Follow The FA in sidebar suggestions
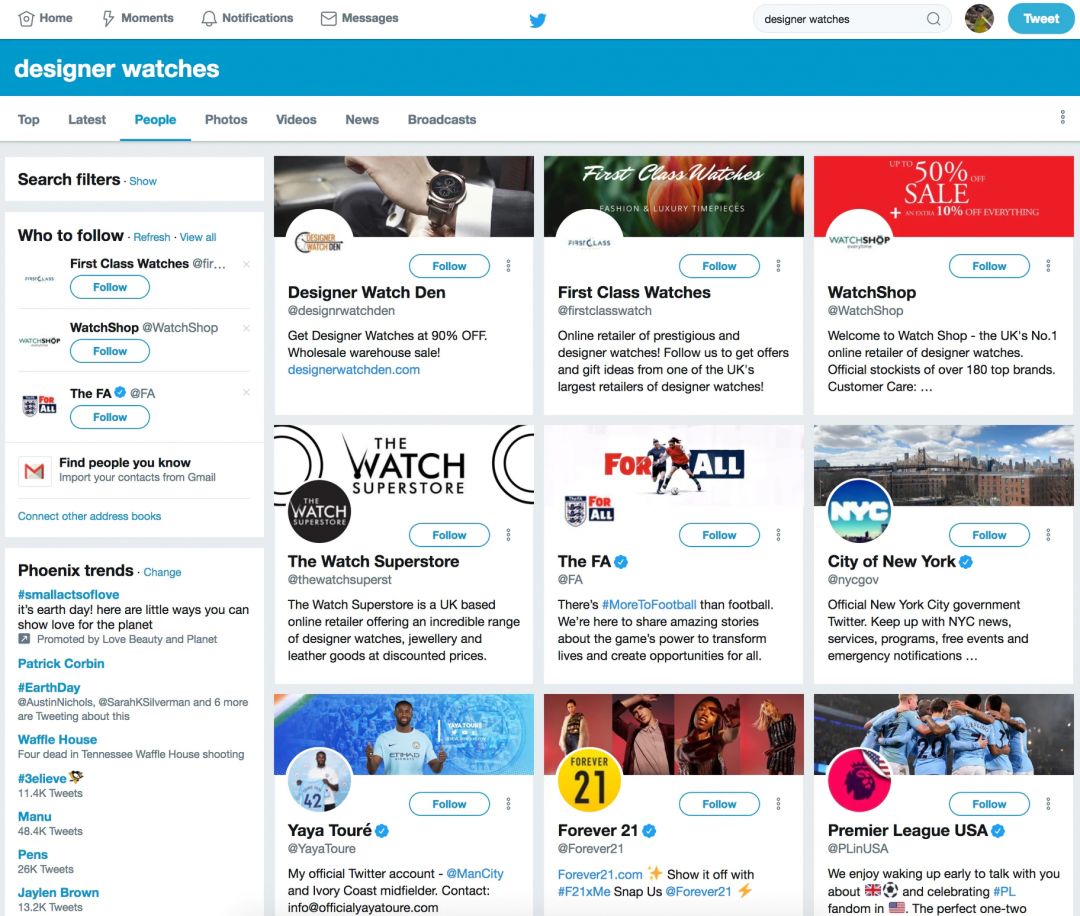This screenshot has height=916, width=1080. [x=110, y=417]
